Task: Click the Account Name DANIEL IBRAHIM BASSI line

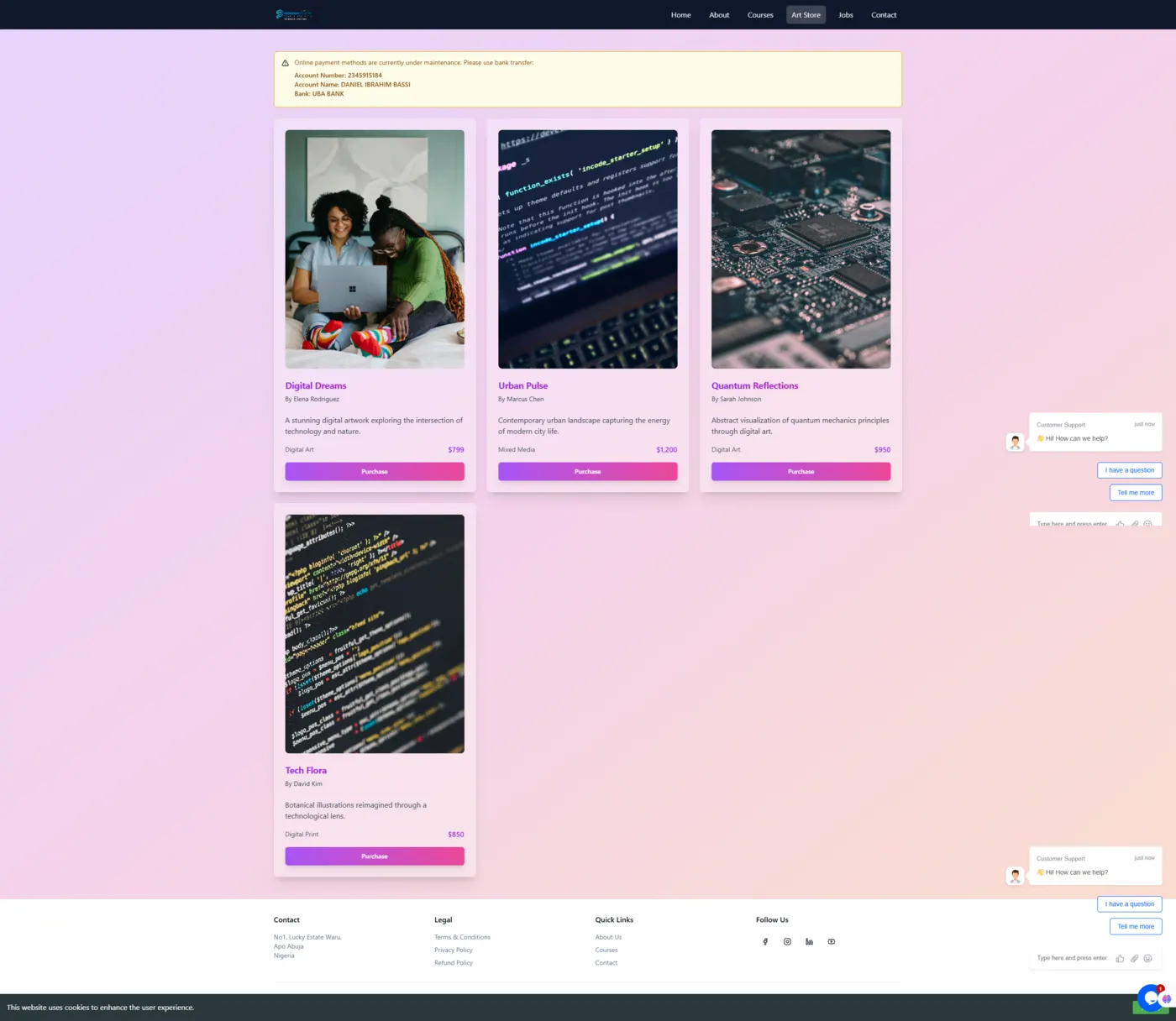Action: pyautogui.click(x=352, y=85)
